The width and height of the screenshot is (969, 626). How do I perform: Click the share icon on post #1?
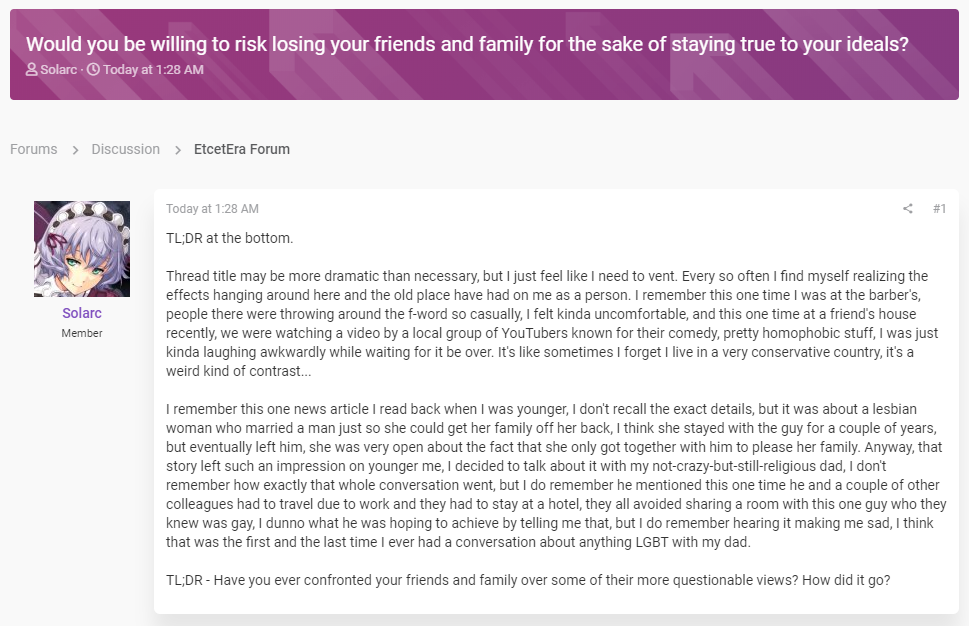point(907,209)
